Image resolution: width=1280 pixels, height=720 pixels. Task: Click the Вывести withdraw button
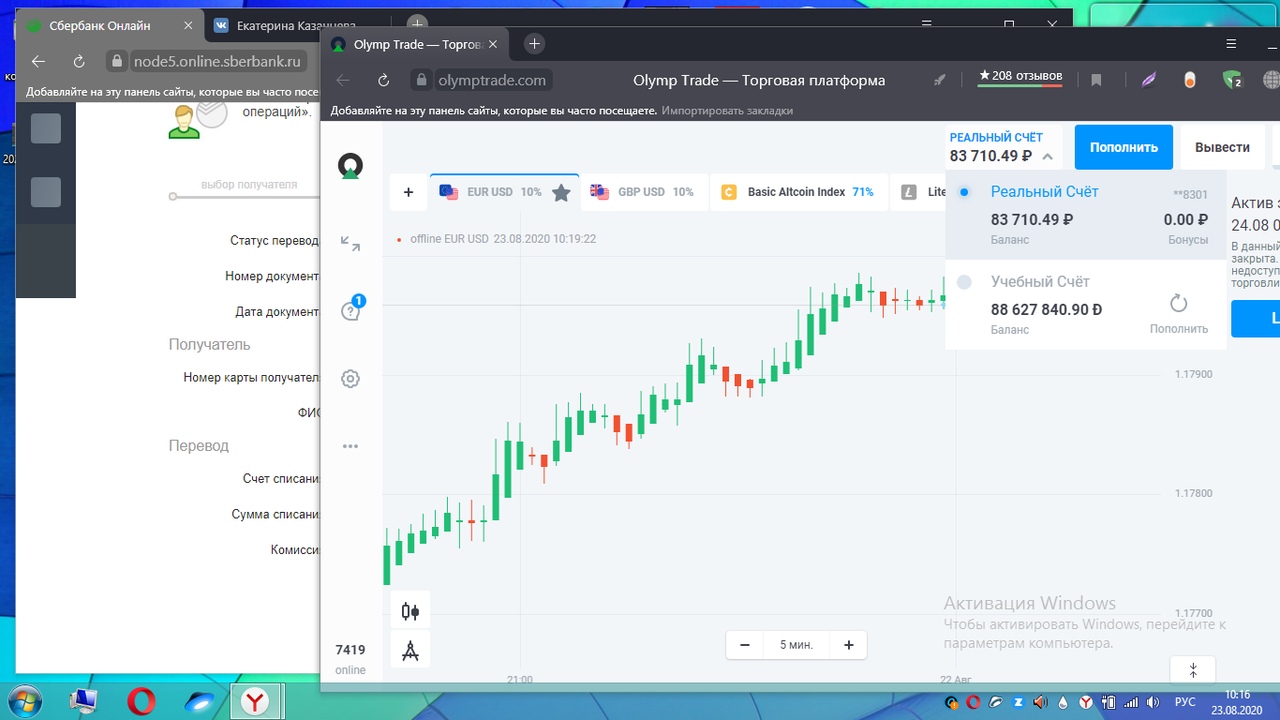1222,147
